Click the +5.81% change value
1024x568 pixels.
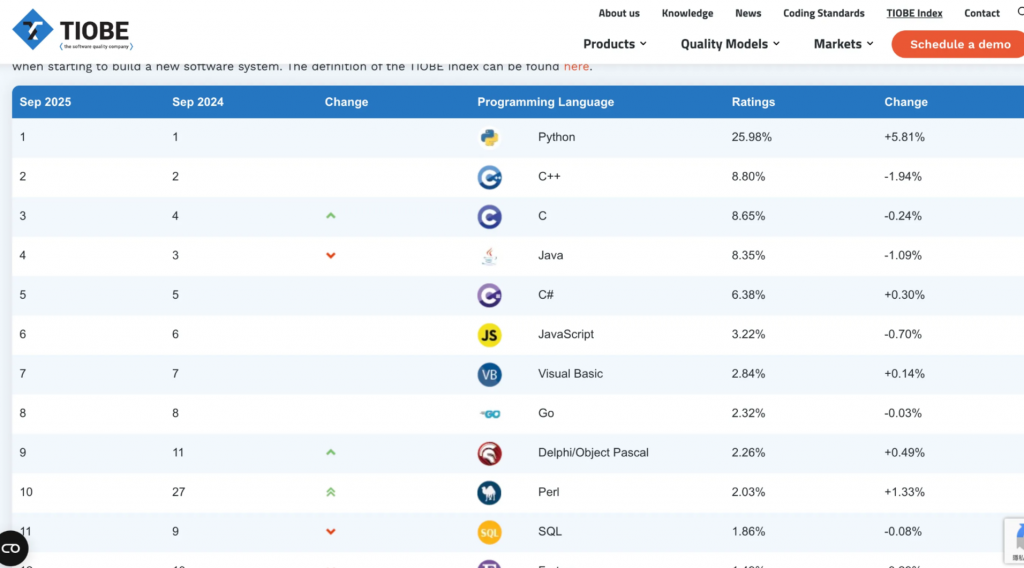point(904,137)
